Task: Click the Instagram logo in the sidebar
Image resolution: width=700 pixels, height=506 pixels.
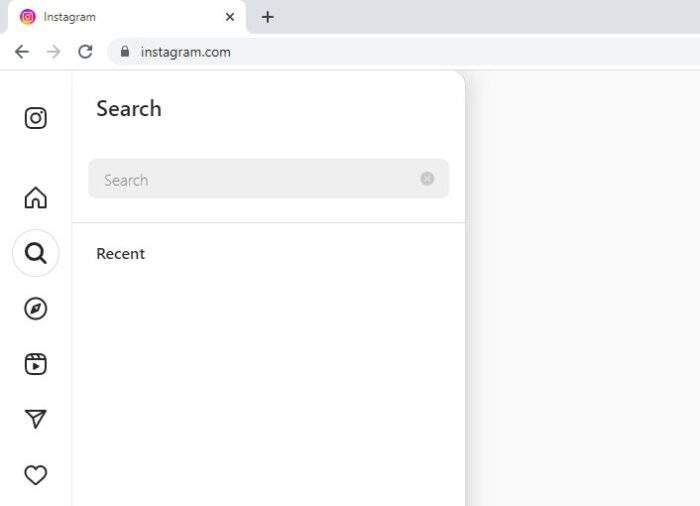Action: (x=36, y=118)
